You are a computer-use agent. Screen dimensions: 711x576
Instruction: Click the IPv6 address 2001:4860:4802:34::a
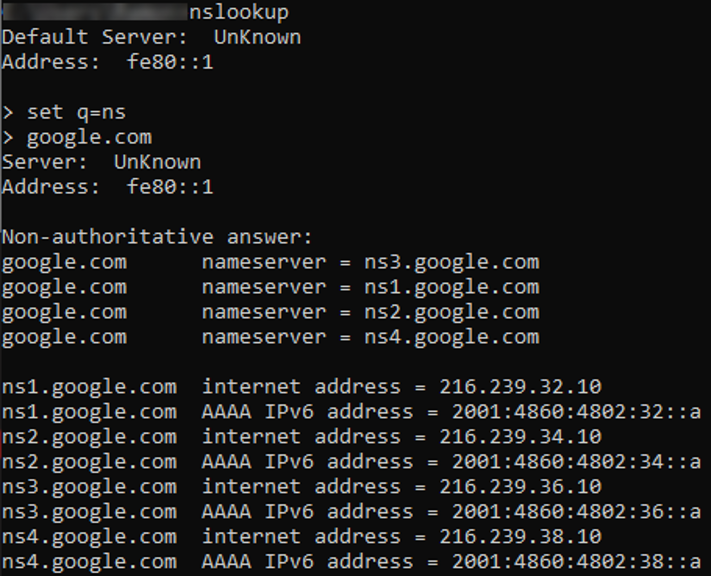click(x=576, y=462)
